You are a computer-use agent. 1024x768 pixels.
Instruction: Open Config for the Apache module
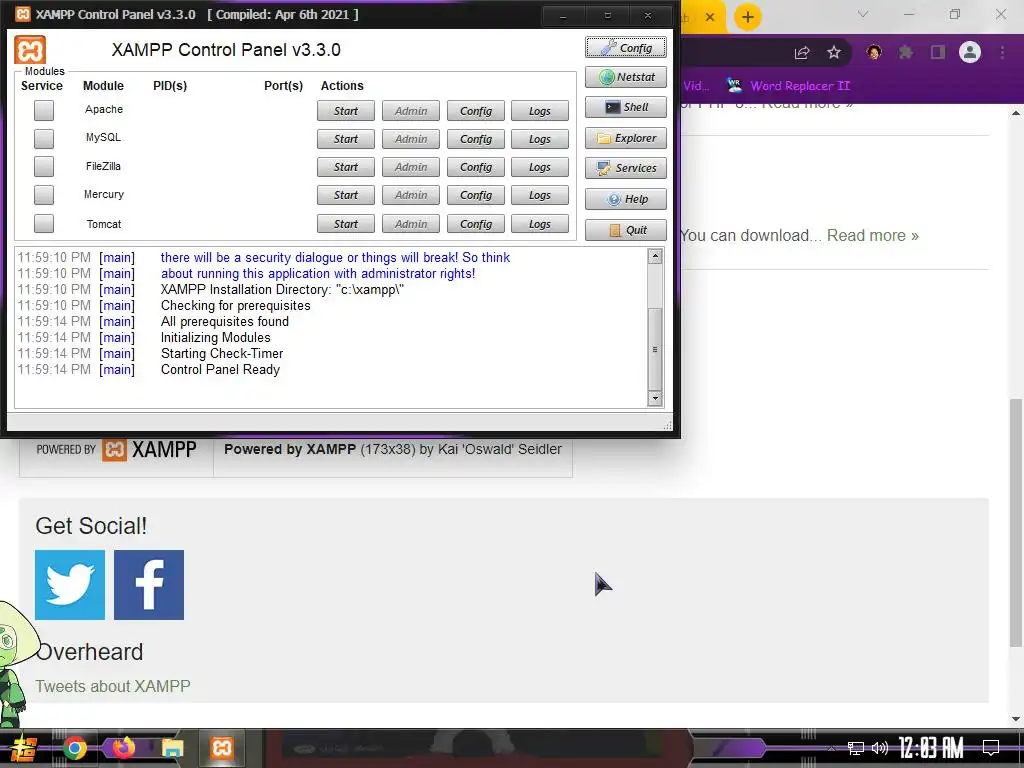[x=475, y=111]
